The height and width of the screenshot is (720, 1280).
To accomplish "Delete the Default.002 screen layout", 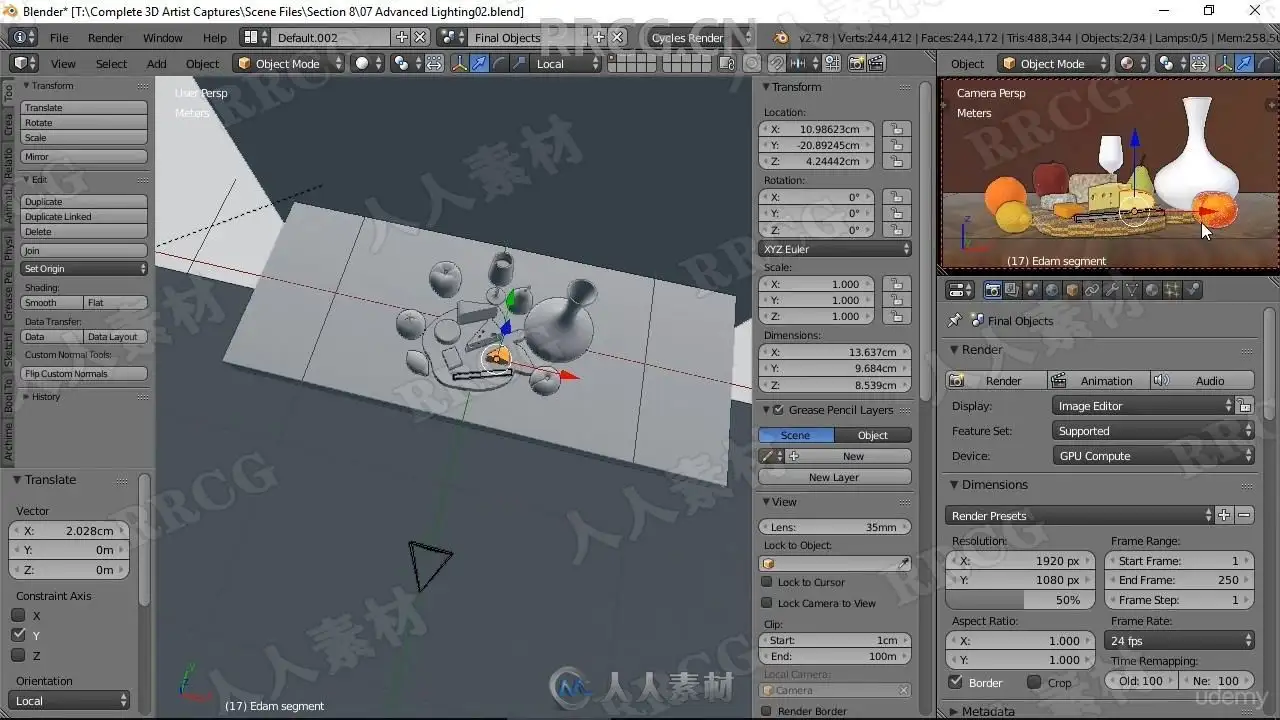I will (420, 37).
